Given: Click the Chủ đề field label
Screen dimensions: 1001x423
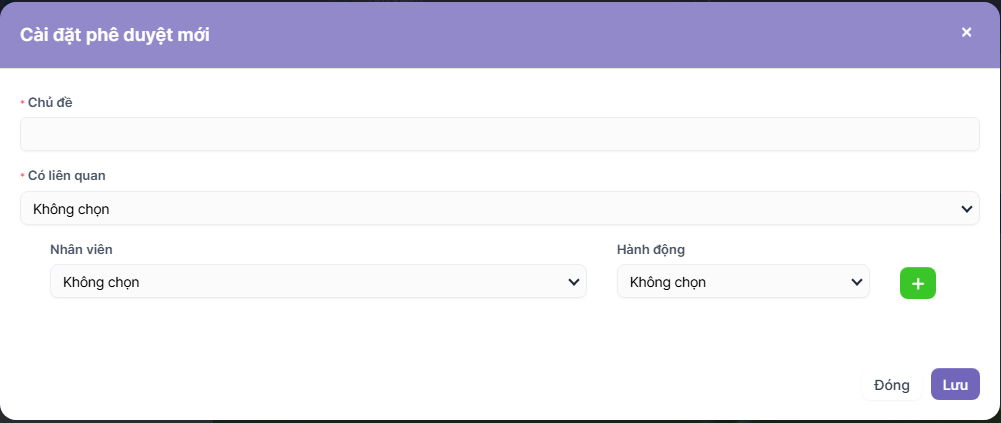Looking at the screenshot, I should pyautogui.click(x=51, y=102).
